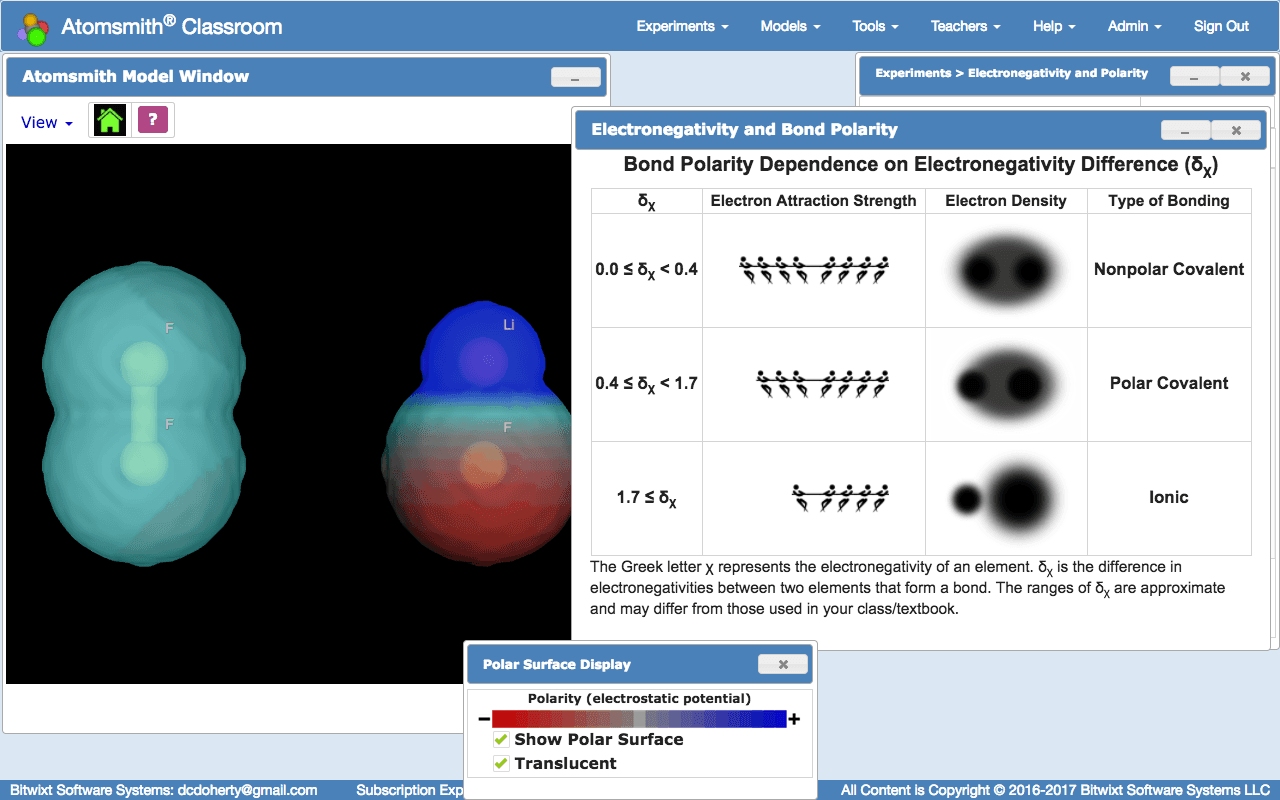Click the blue end of polarity color scale

pos(770,718)
